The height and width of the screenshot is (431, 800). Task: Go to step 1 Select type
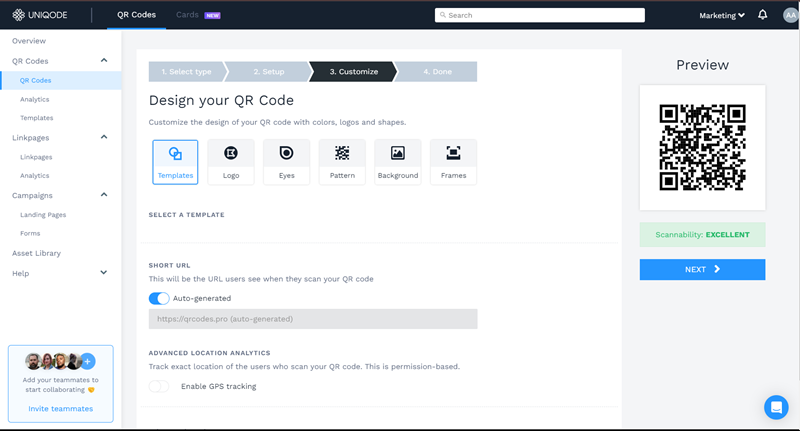(x=187, y=71)
